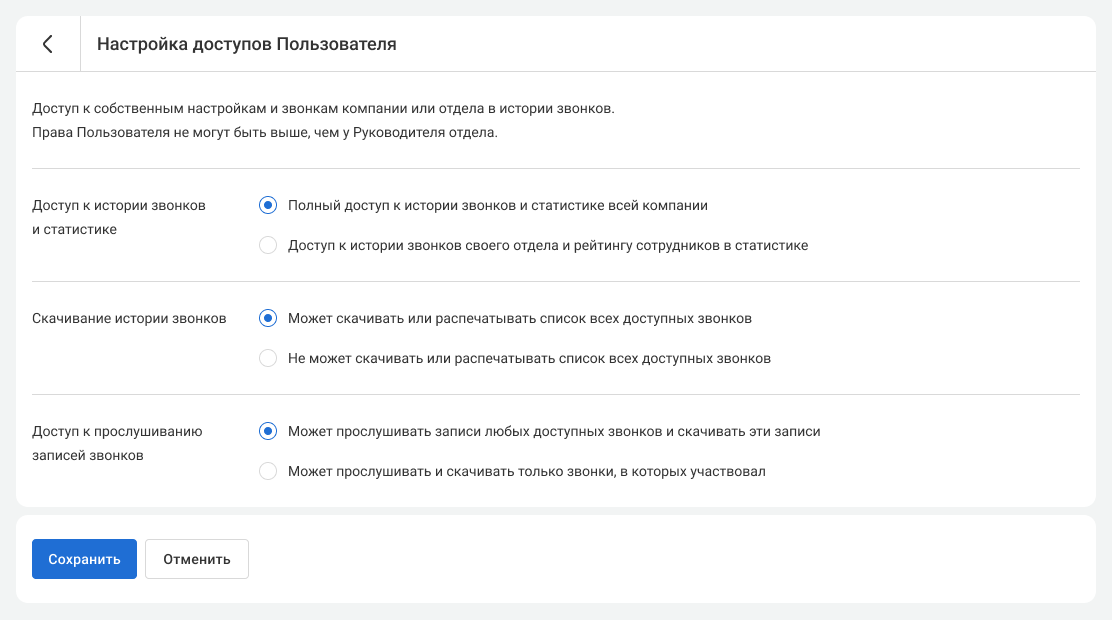Click the 'Не может скачивать или распечатывать' label text
This screenshot has width=1112, height=620.
point(529,358)
